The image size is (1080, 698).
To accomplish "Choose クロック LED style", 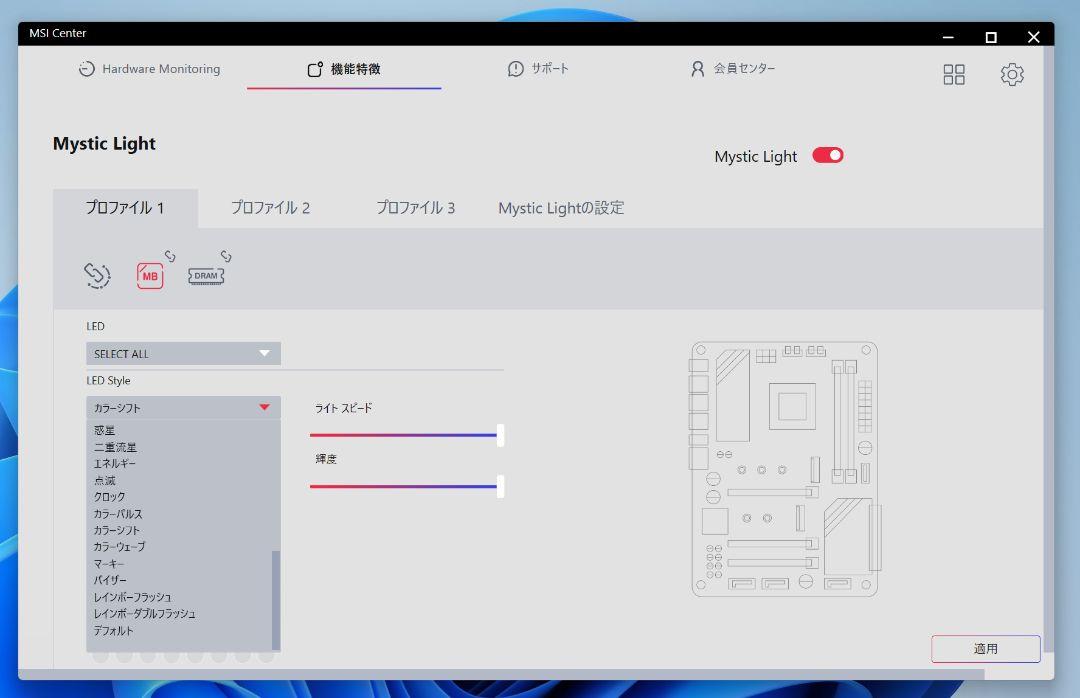I will pos(110,497).
